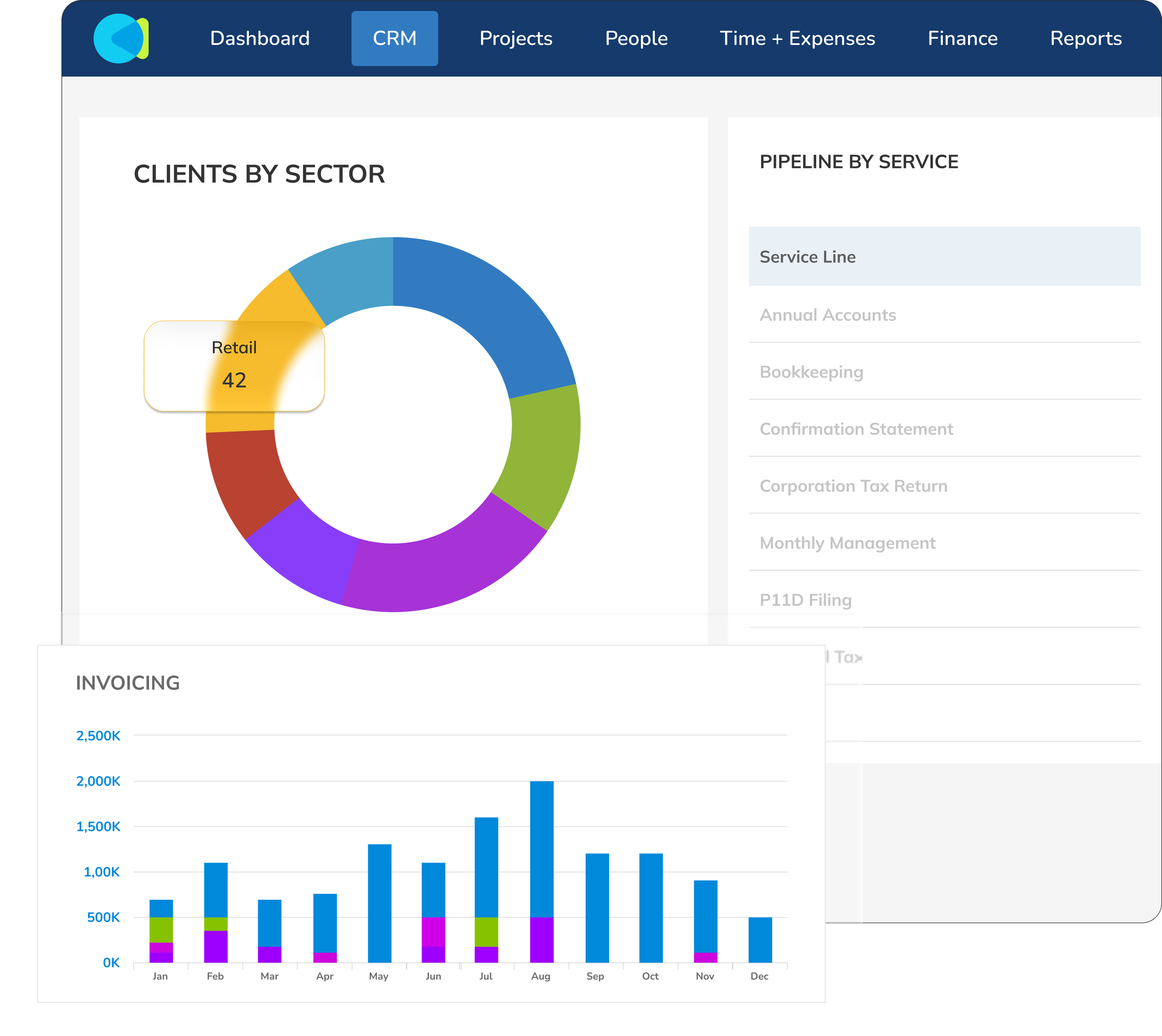Choose the Monthly Management service line
This screenshot has height=1036, width=1162.
click(x=847, y=543)
